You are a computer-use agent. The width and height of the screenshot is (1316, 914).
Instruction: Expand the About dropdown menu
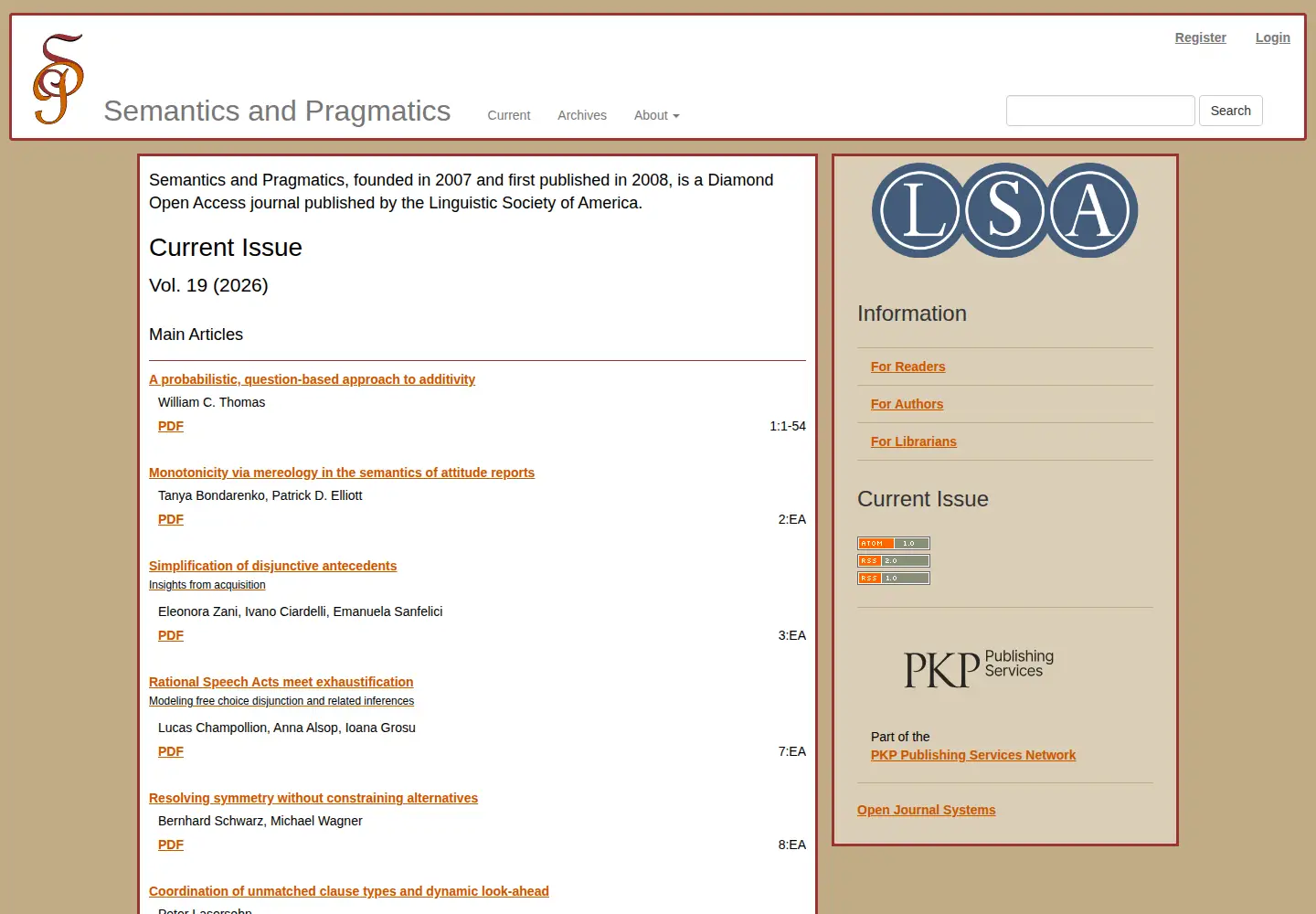click(x=656, y=115)
